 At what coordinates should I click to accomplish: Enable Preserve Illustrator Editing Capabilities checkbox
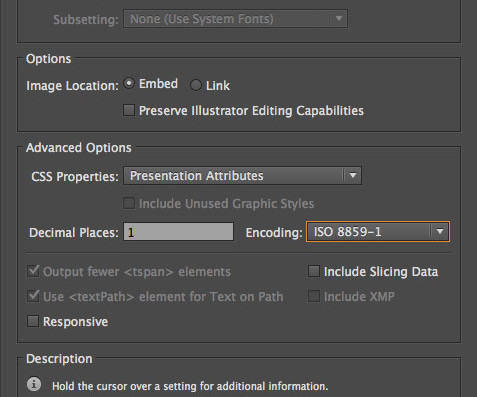coord(129,110)
